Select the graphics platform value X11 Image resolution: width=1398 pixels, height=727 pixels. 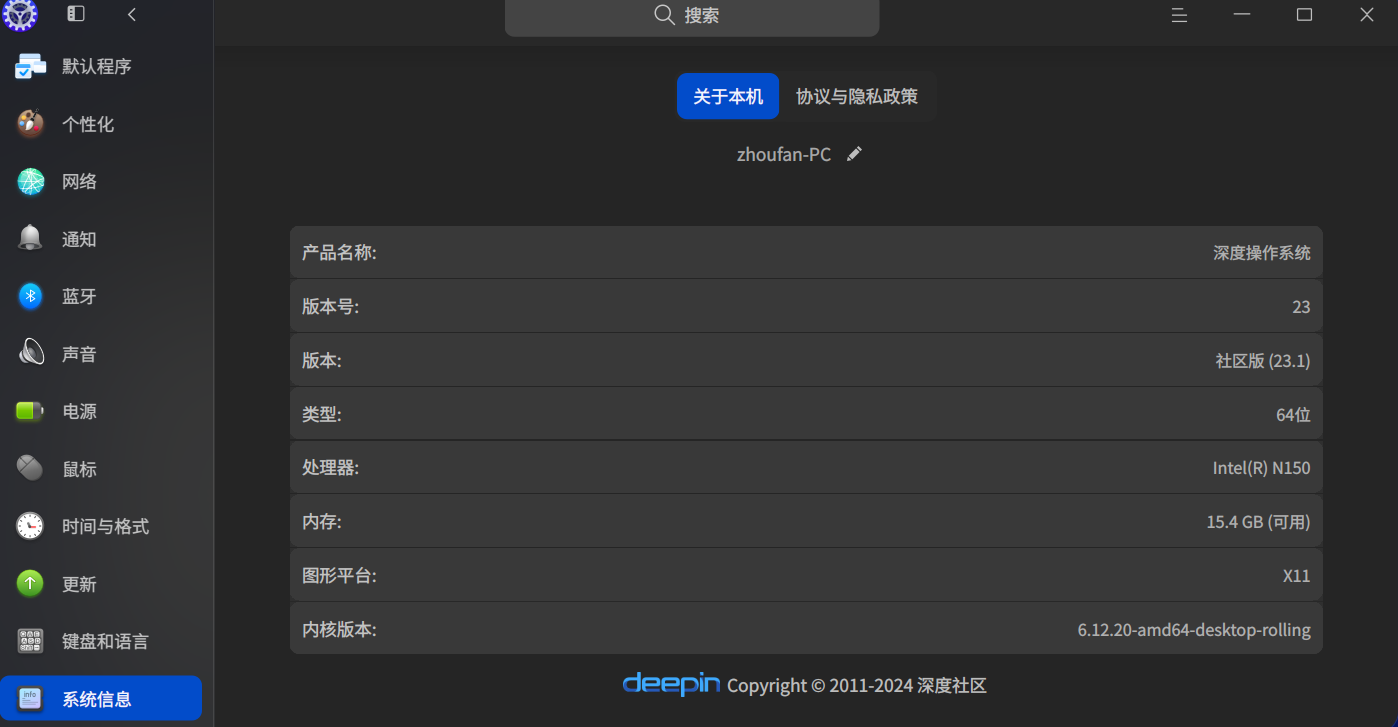tap(1297, 576)
